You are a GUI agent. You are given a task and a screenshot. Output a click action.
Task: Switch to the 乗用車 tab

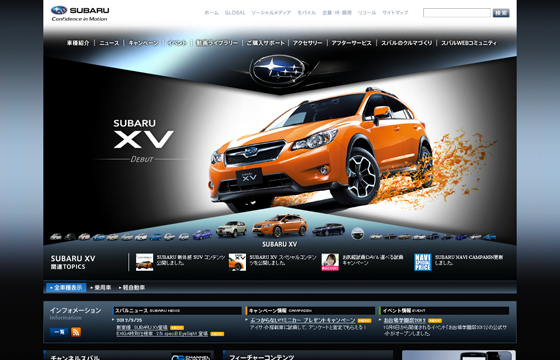pyautogui.click(x=101, y=288)
